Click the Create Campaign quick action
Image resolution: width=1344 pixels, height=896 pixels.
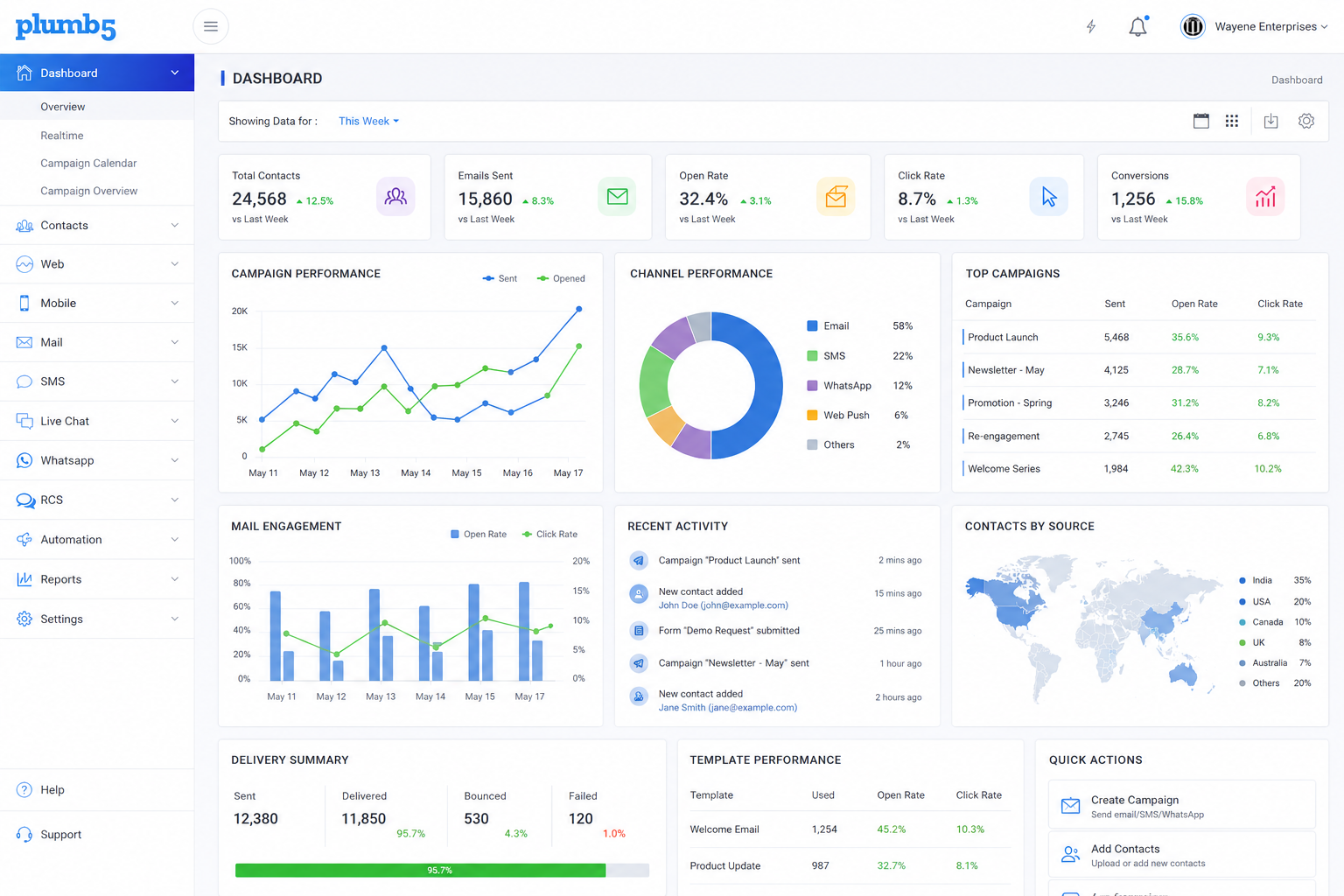(1181, 805)
